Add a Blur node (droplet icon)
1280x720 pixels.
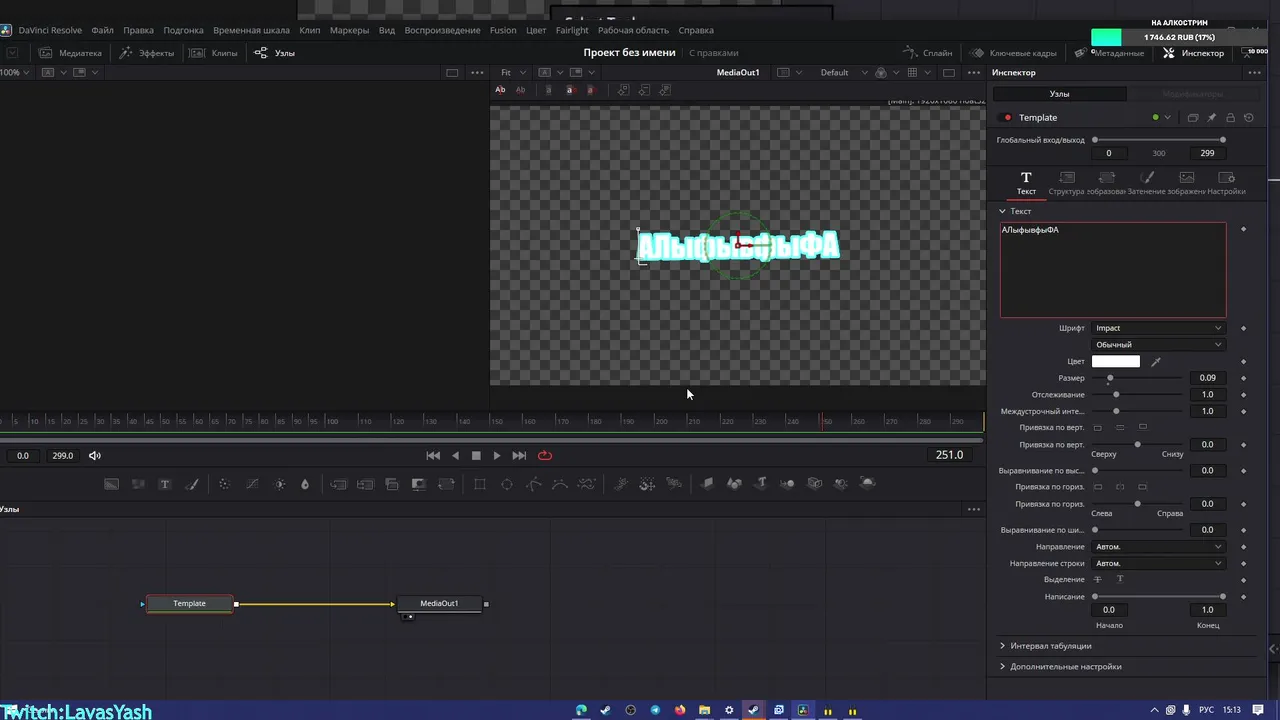point(305,484)
